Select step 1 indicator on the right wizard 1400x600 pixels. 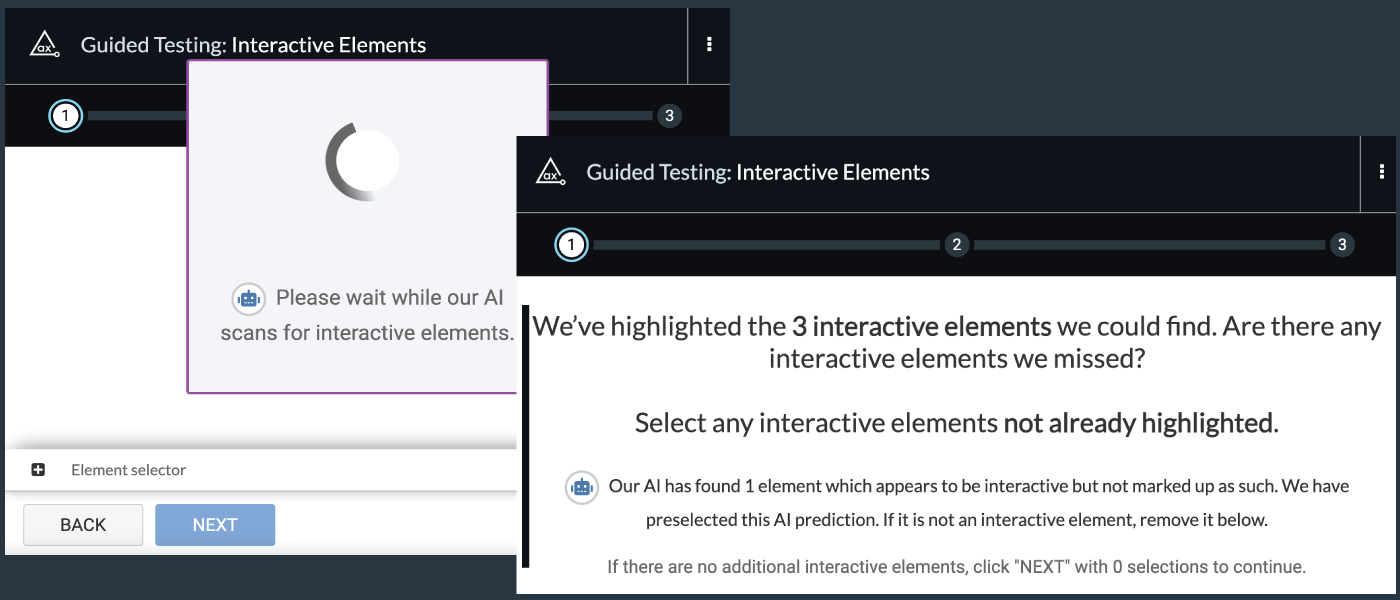coord(572,244)
